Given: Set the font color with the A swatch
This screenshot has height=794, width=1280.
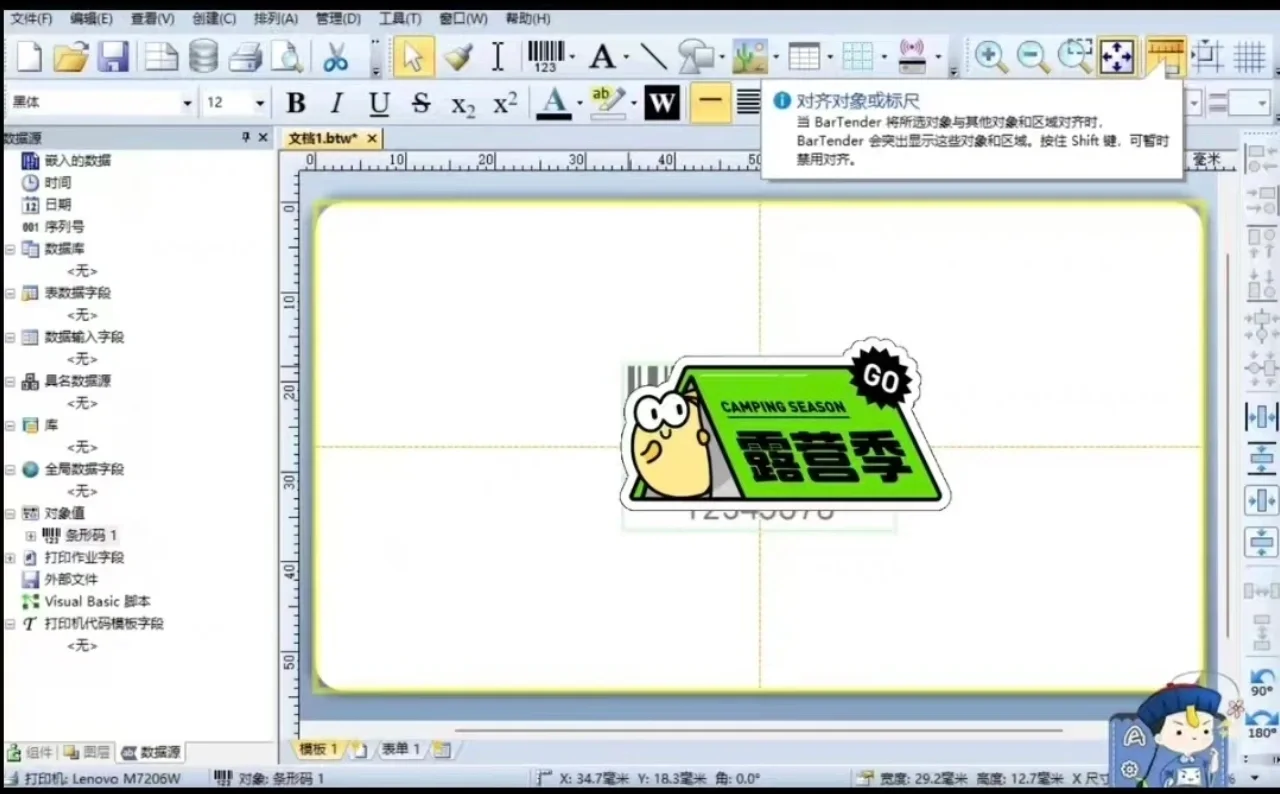Looking at the screenshot, I should (554, 103).
